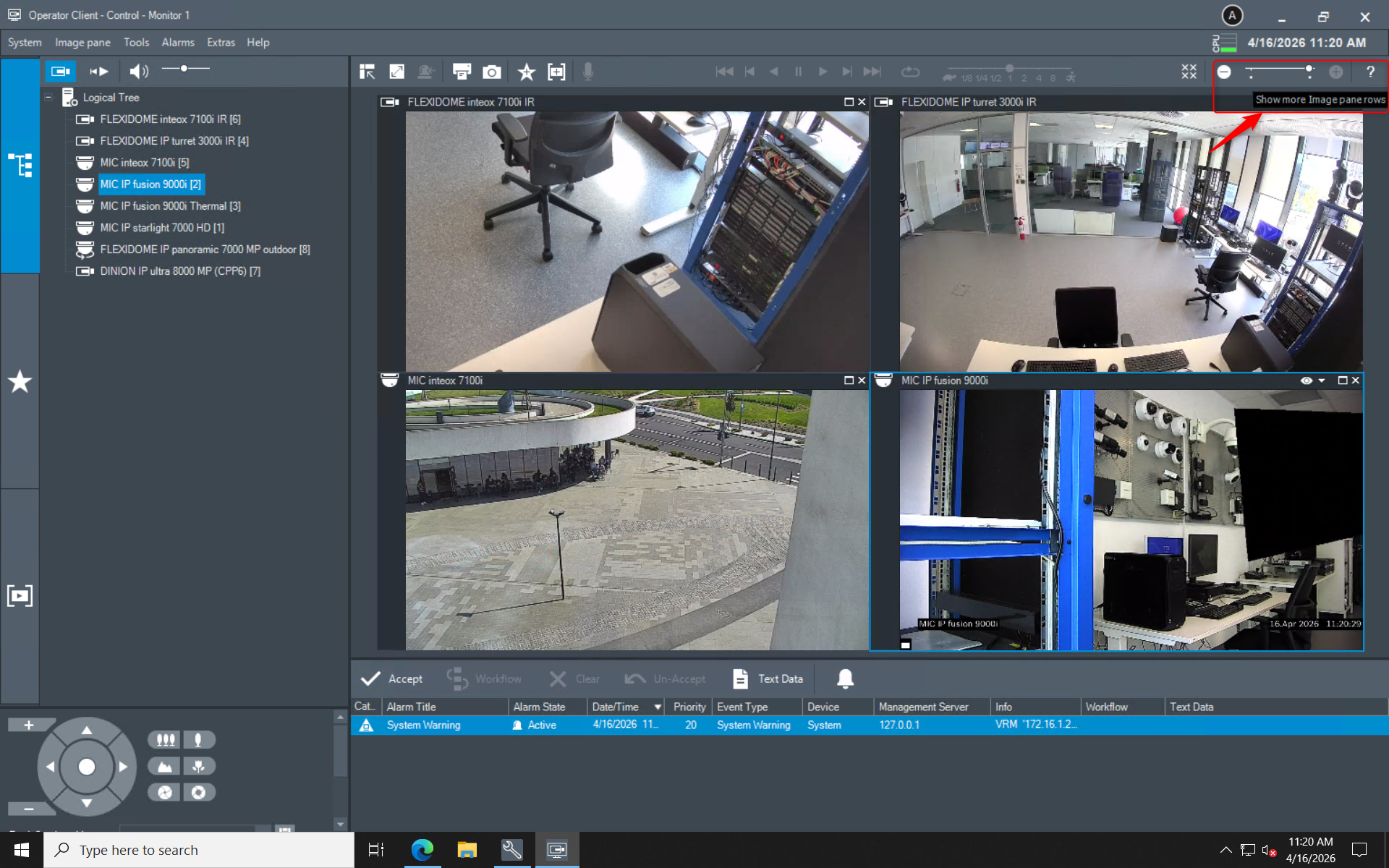This screenshot has width=1389, height=868.
Task: Toggle audio speaker on or off
Action: [138, 71]
